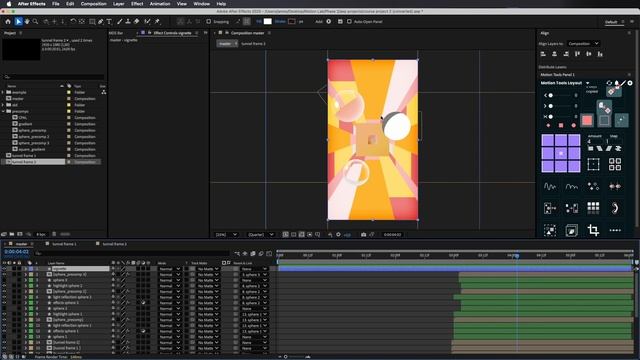Screen dimensions: 640x360
Task: Select the Brush tool
Action: [120, 22]
